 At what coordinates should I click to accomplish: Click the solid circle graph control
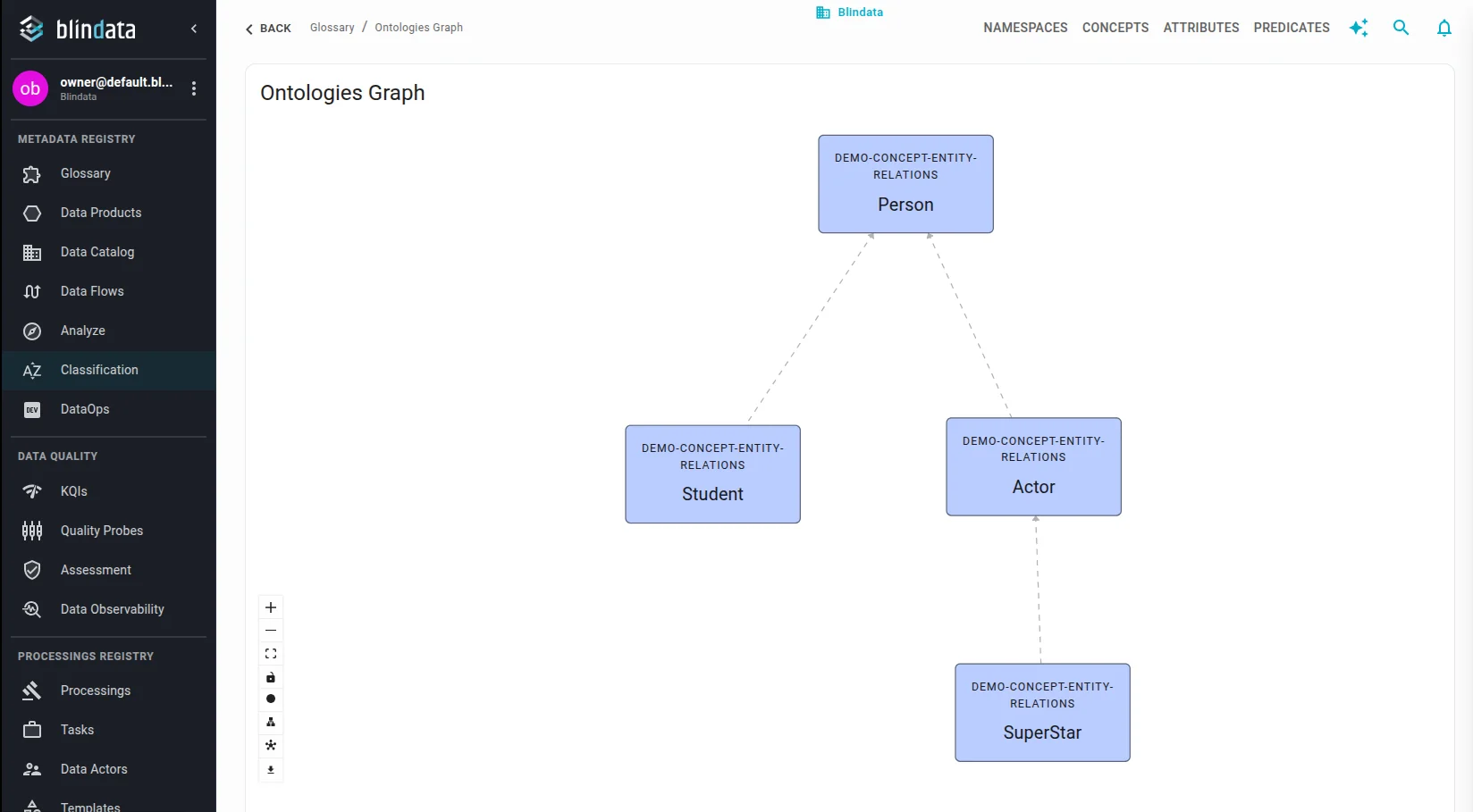(x=271, y=699)
